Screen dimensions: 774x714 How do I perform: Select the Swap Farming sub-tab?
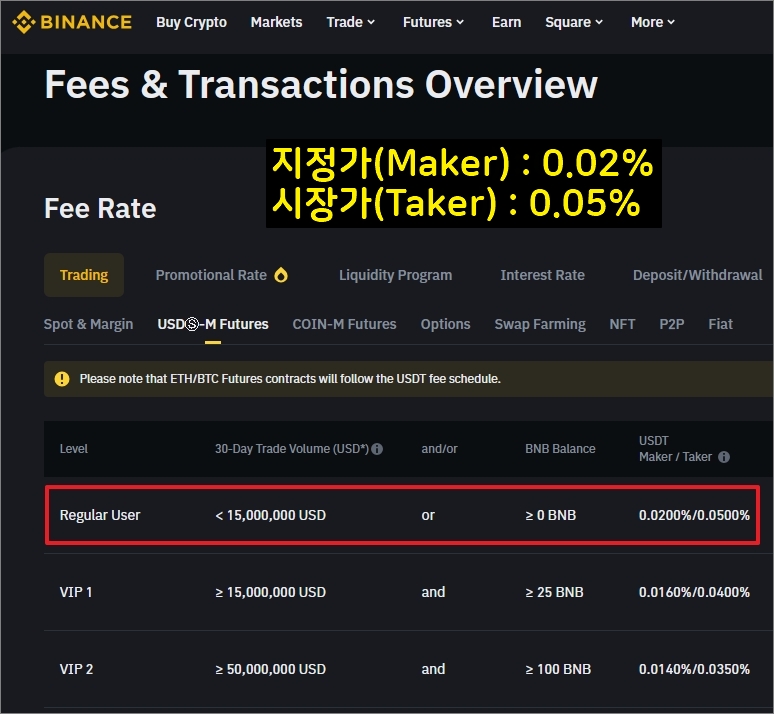(540, 324)
